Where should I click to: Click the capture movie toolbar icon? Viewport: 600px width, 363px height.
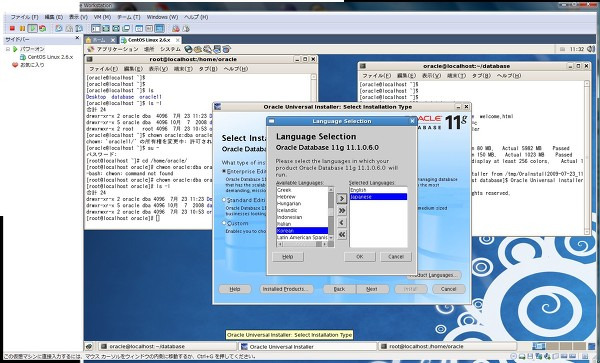(176, 28)
